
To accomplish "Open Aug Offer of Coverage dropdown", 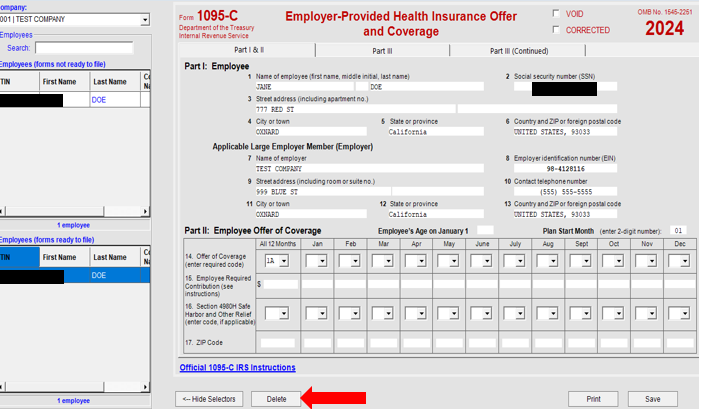I will point(553,261).
